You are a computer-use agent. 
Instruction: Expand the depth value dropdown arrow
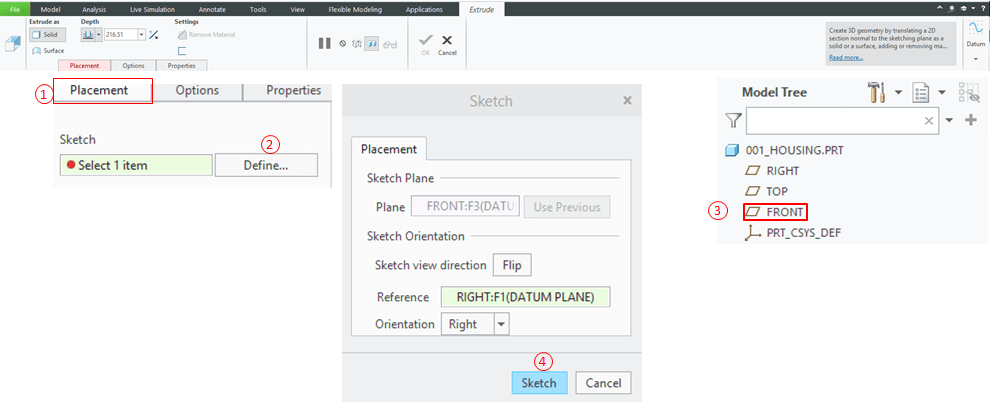point(141,34)
